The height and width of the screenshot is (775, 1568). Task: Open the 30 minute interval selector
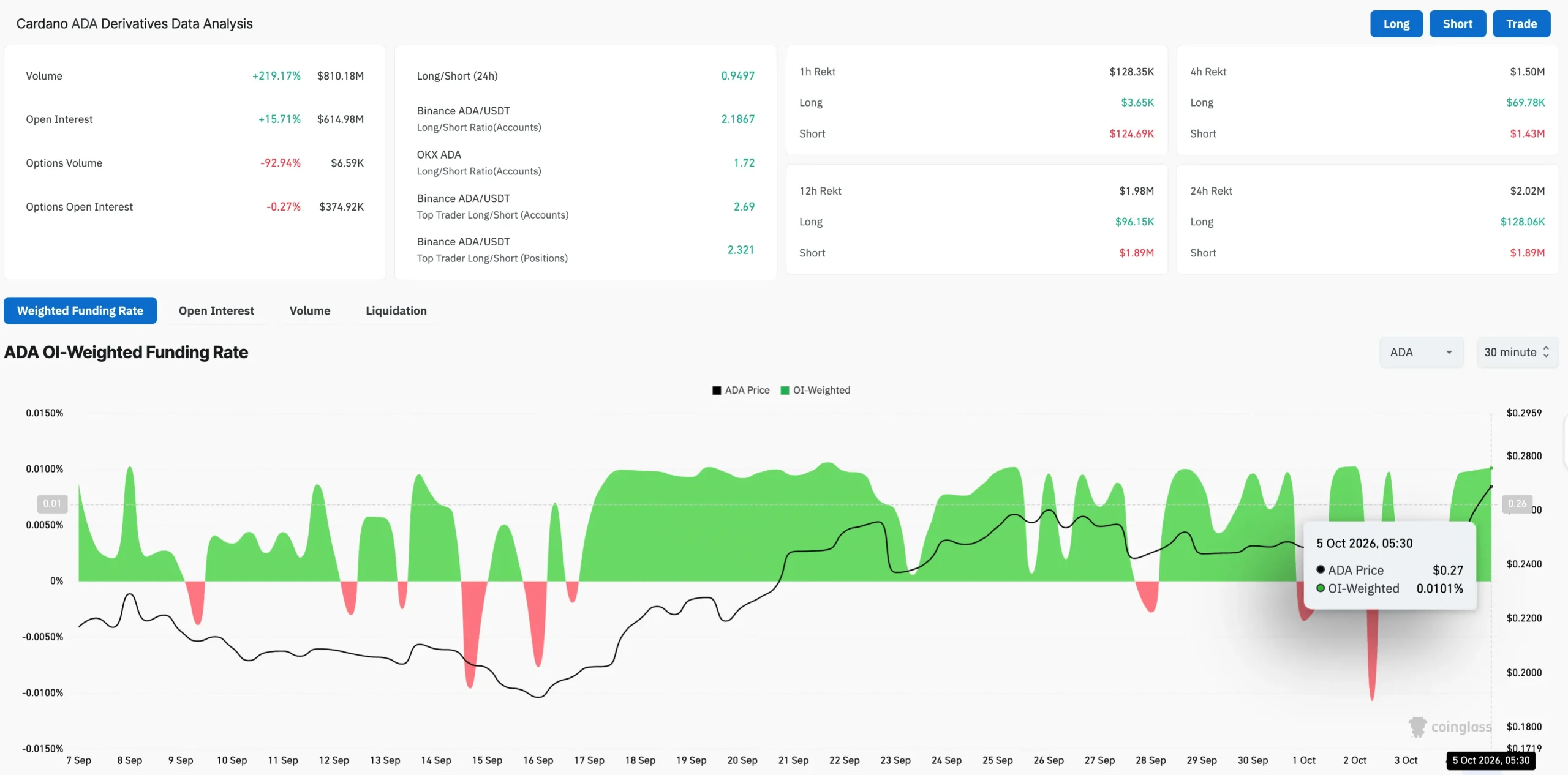pos(1518,352)
